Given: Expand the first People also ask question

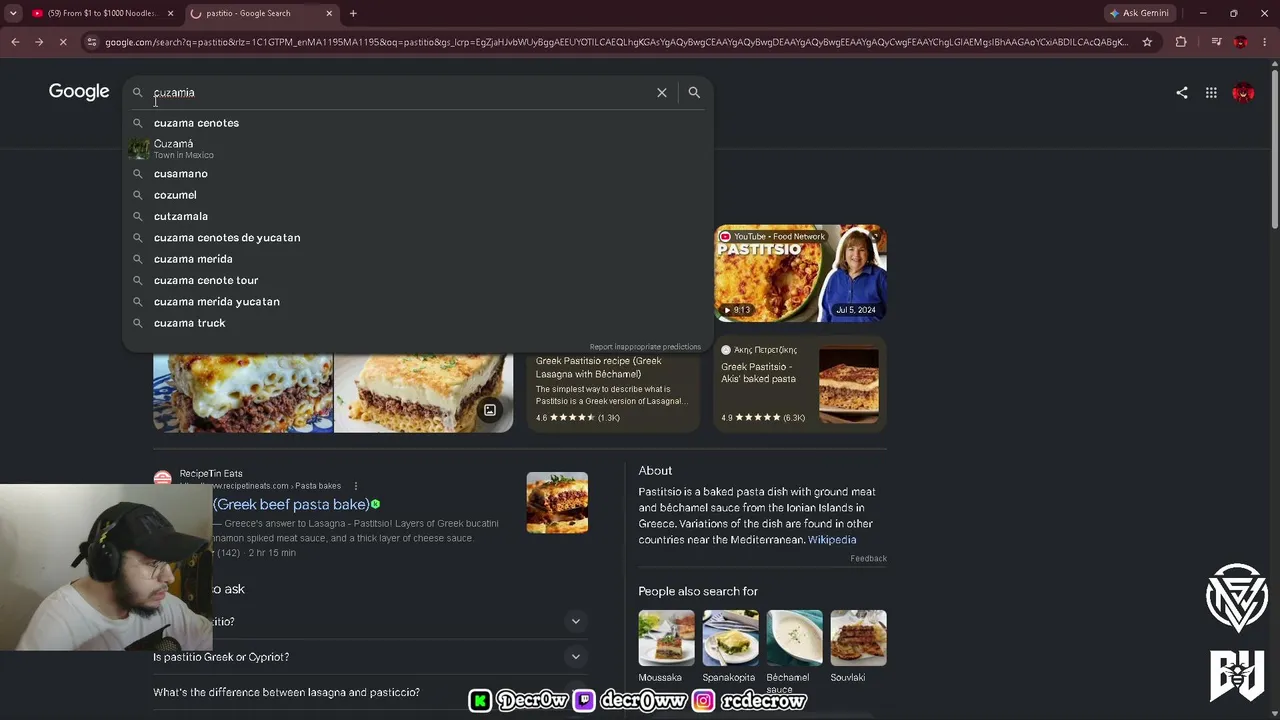Looking at the screenshot, I should click(576, 622).
